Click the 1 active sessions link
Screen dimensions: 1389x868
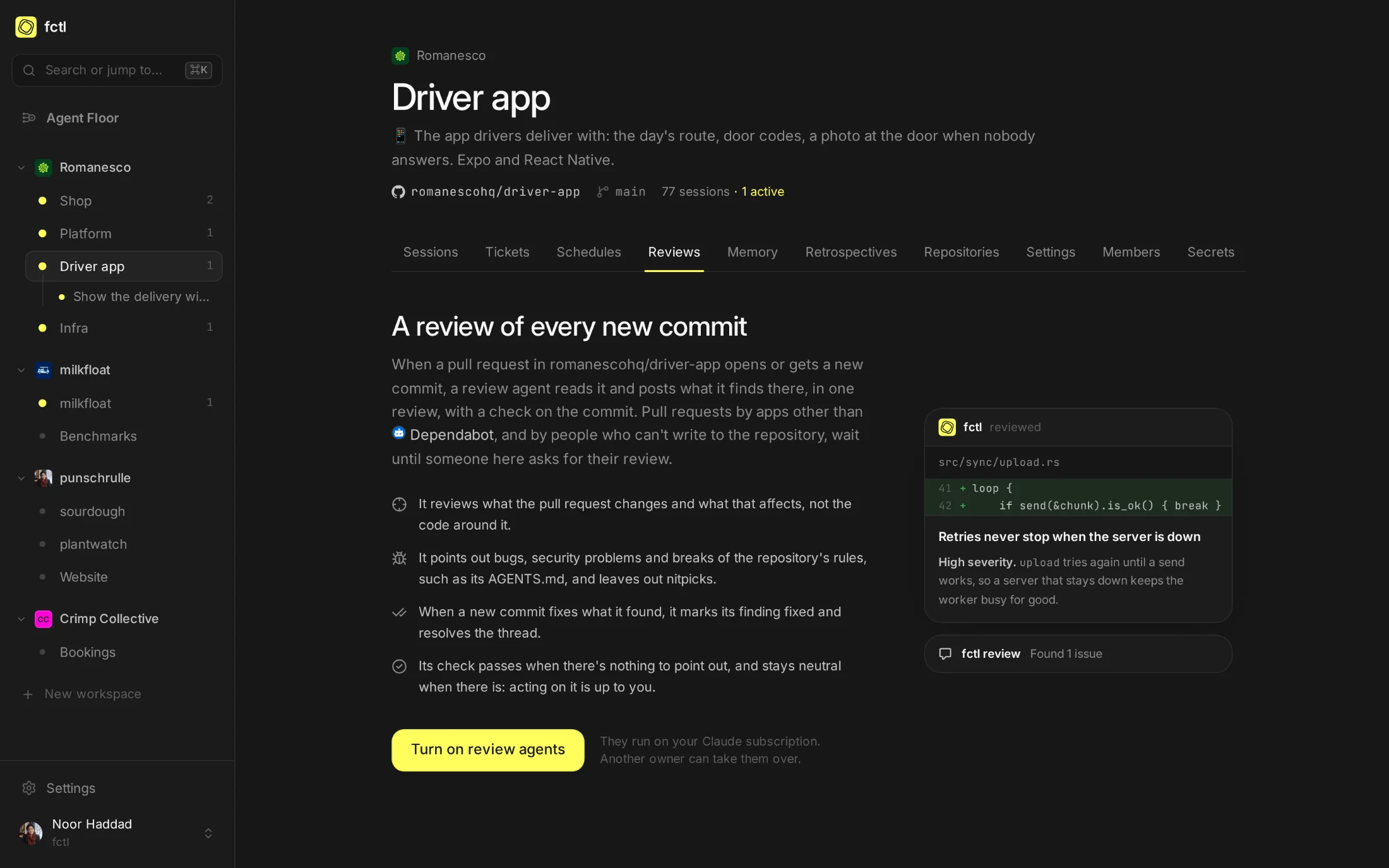pyautogui.click(x=763, y=192)
